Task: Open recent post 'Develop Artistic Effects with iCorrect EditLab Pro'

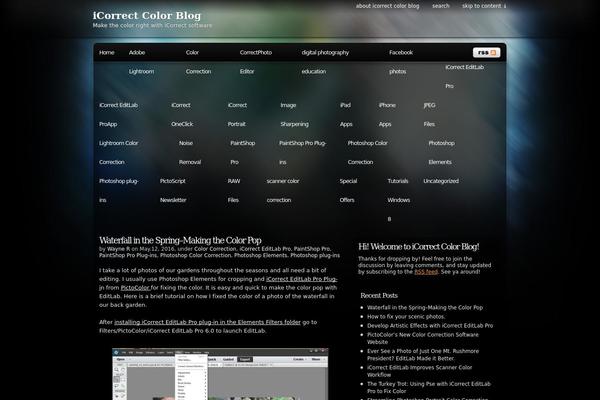Action: 430,326
